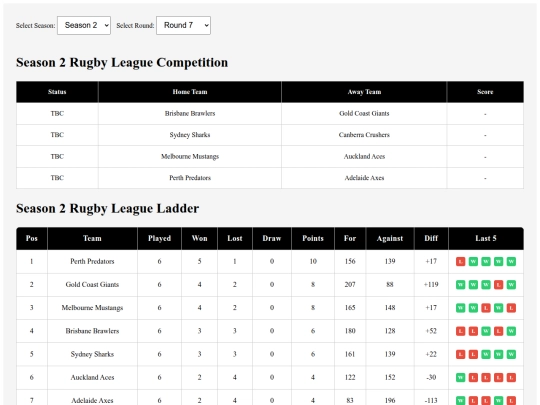Click the first L badge in Brisbane Brawlers row

[x=460, y=331]
